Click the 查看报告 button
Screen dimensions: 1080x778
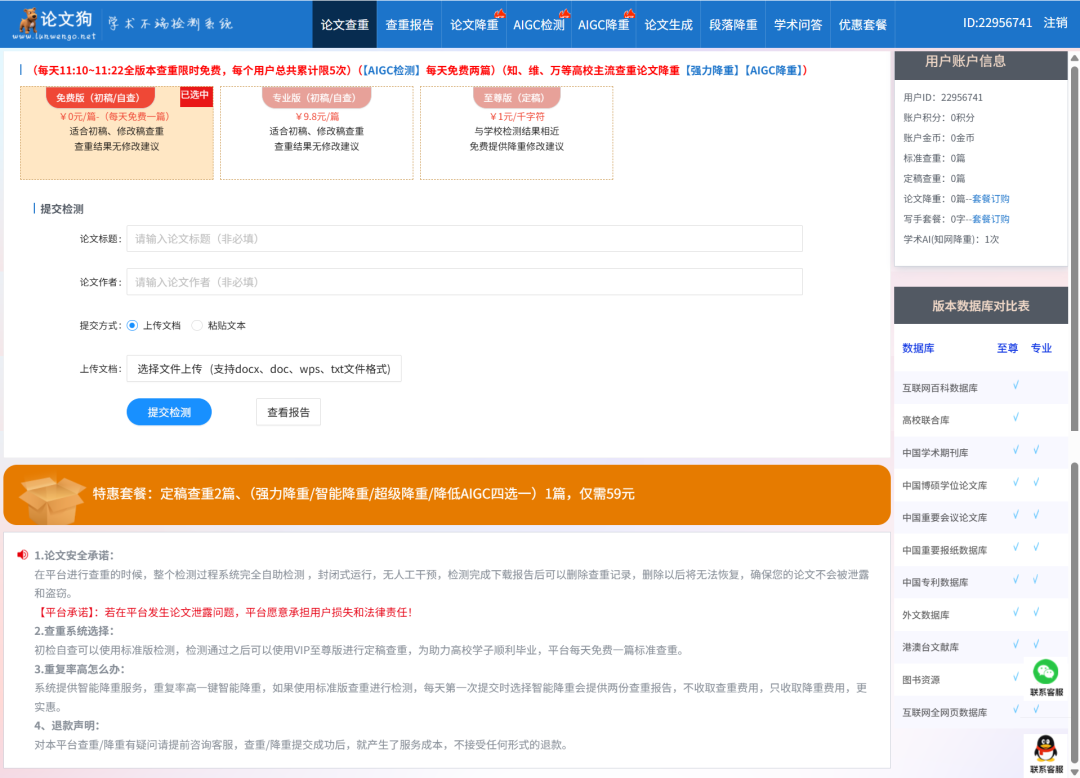[x=288, y=412]
